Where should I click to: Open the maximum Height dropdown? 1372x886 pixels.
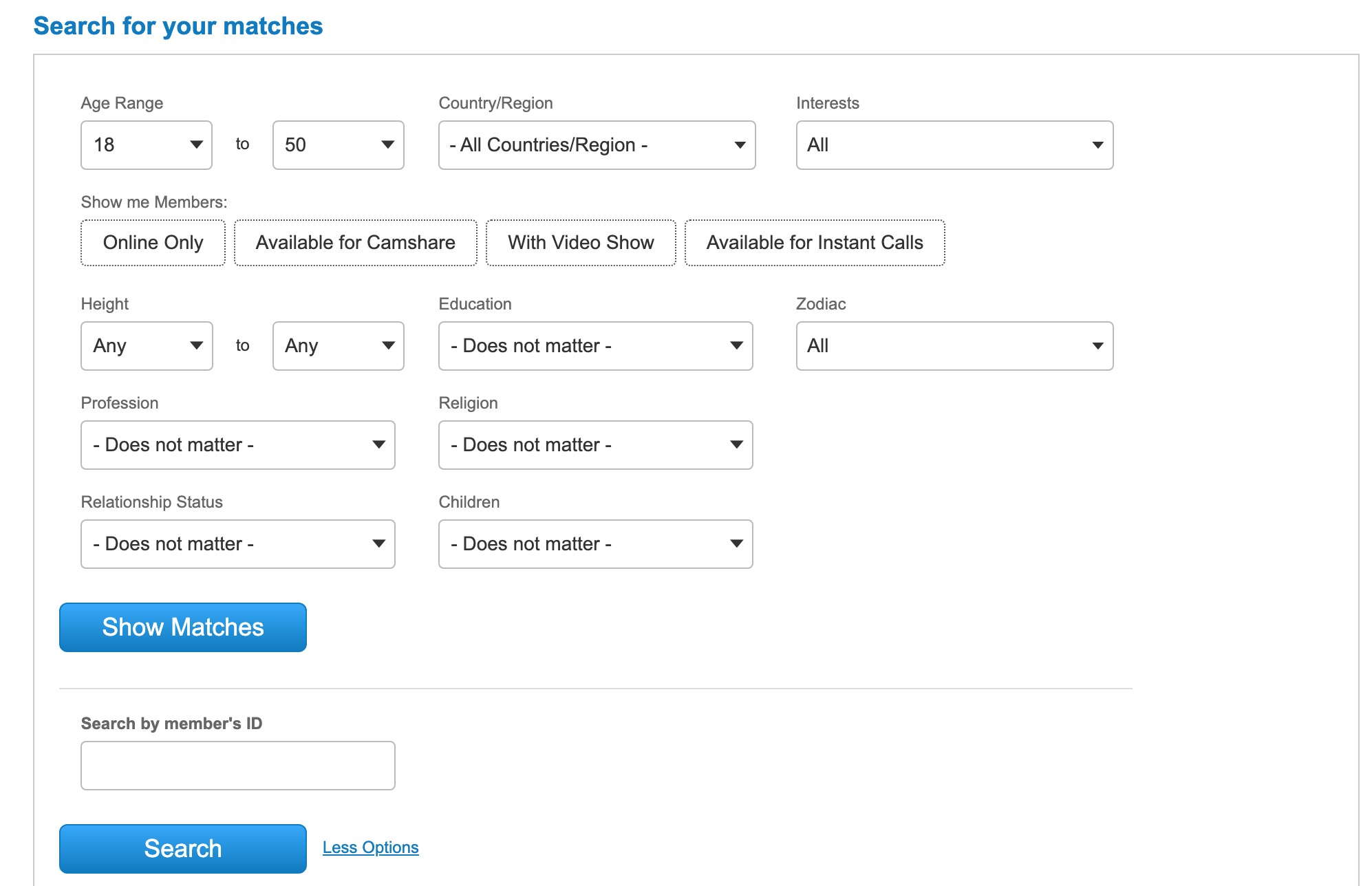pos(338,346)
